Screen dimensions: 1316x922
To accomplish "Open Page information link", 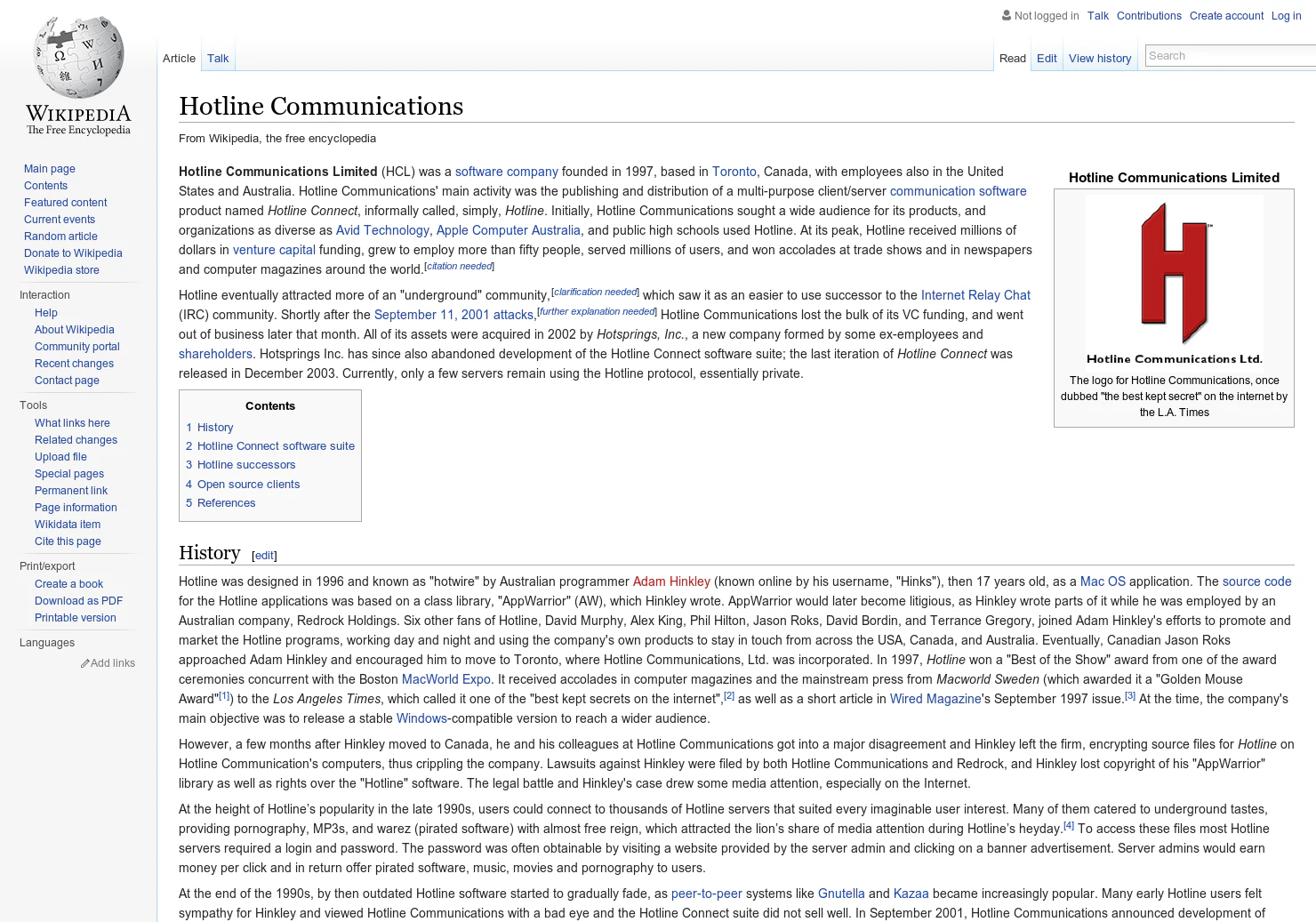I will pyautogui.click(x=76, y=508).
